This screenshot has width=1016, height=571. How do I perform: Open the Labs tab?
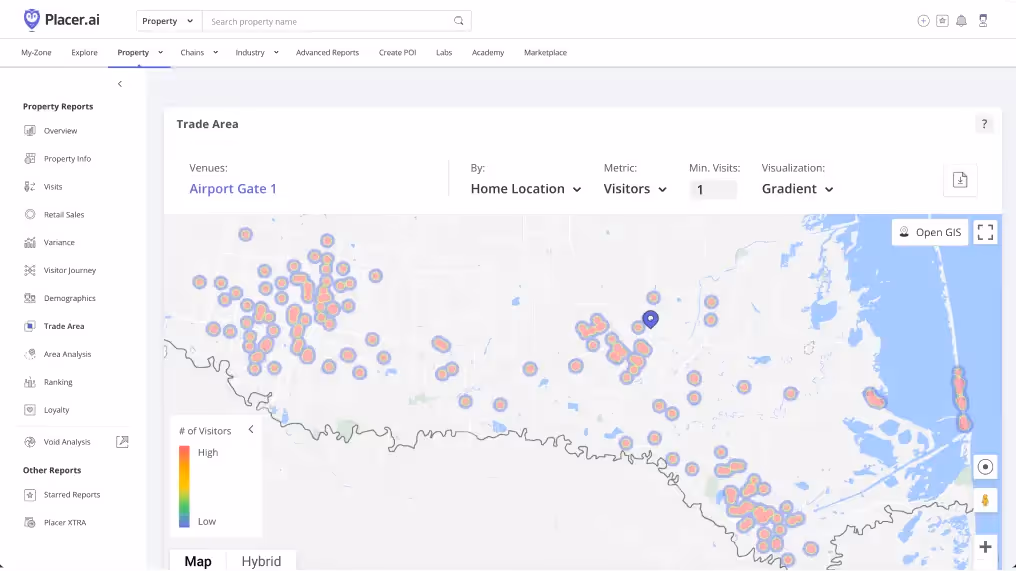444,52
